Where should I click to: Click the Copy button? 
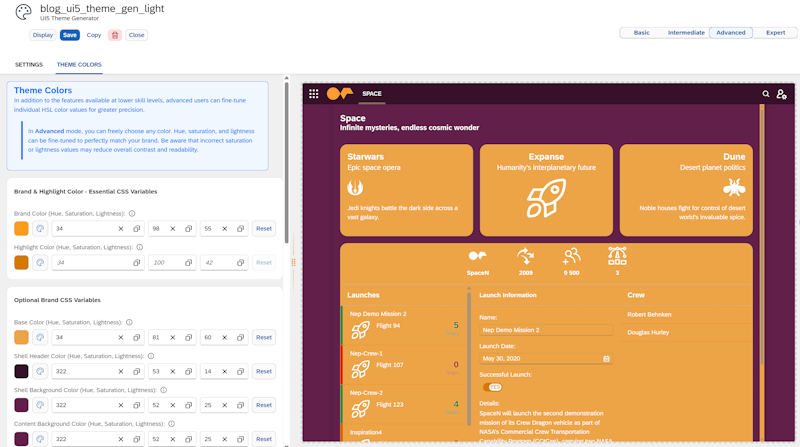pos(94,35)
